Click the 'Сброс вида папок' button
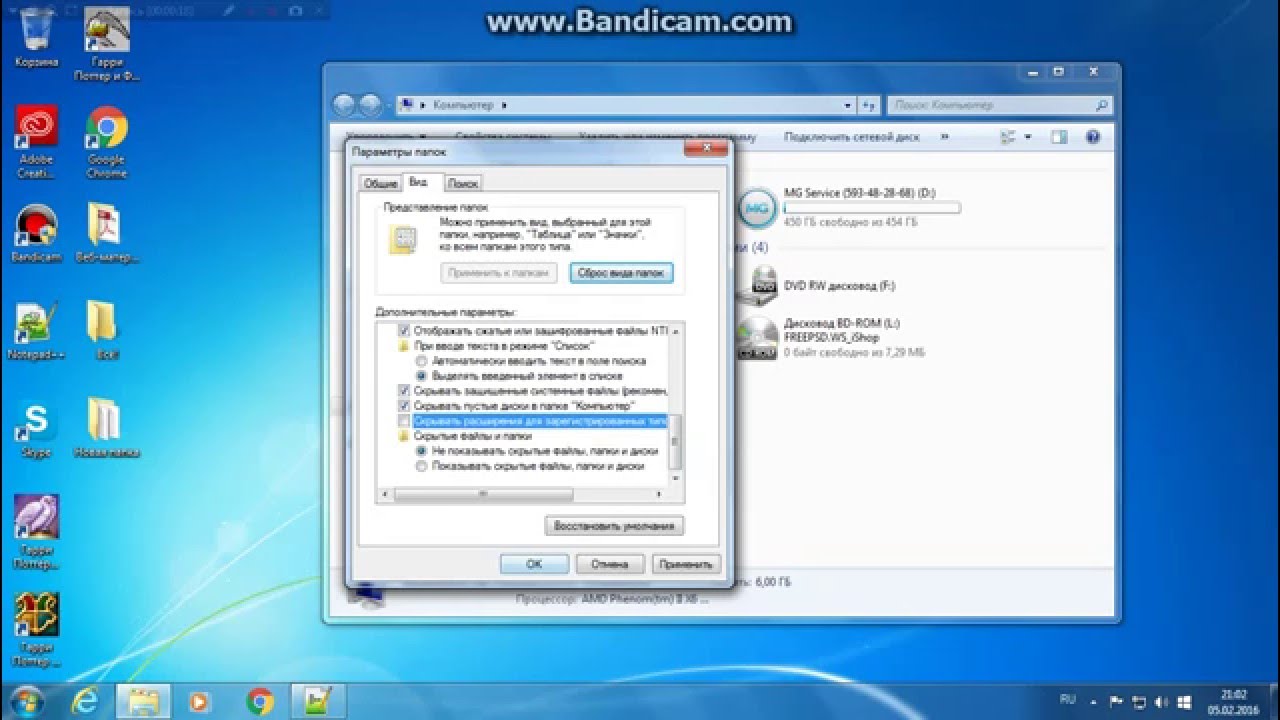The width and height of the screenshot is (1280, 720). tap(621, 272)
